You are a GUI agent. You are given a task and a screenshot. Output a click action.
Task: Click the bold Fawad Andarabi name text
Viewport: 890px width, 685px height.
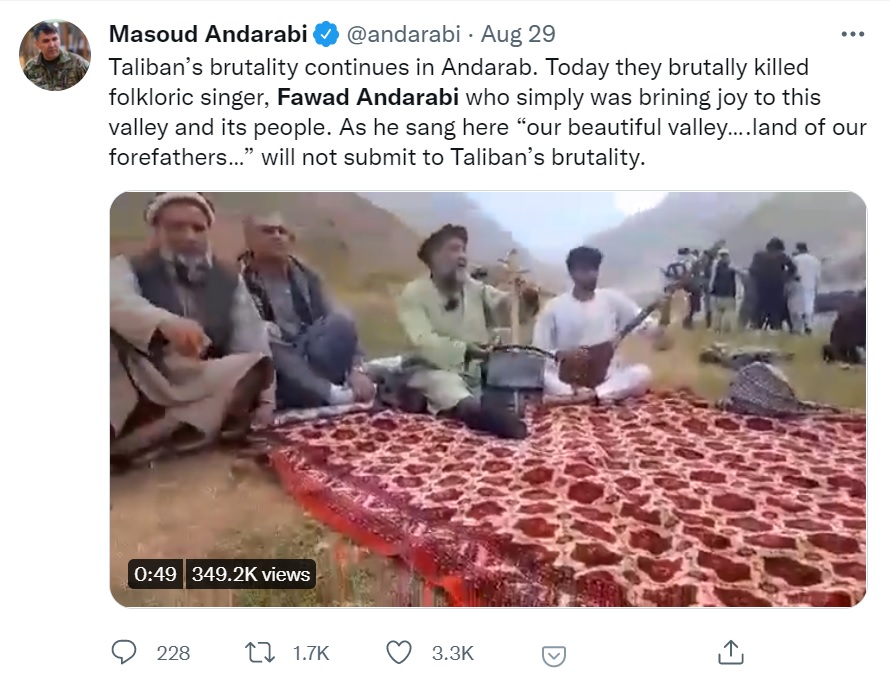[x=368, y=97]
